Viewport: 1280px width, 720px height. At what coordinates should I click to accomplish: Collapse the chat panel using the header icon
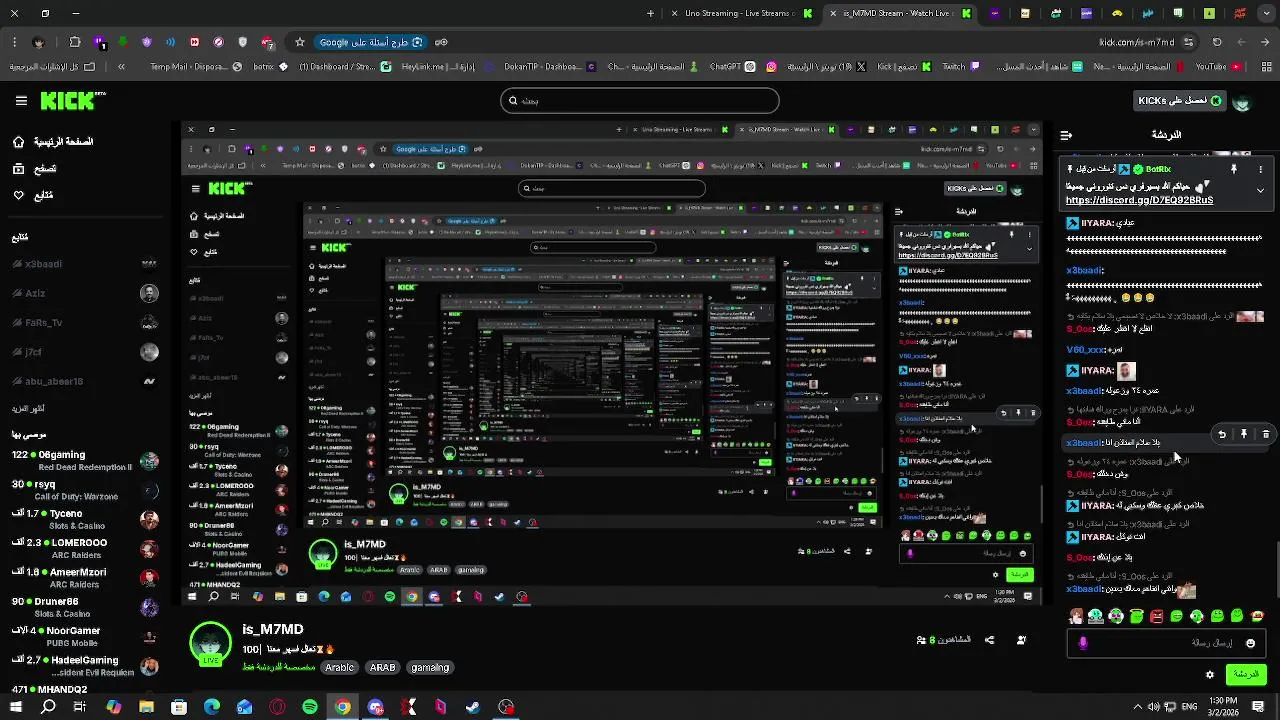click(1066, 135)
